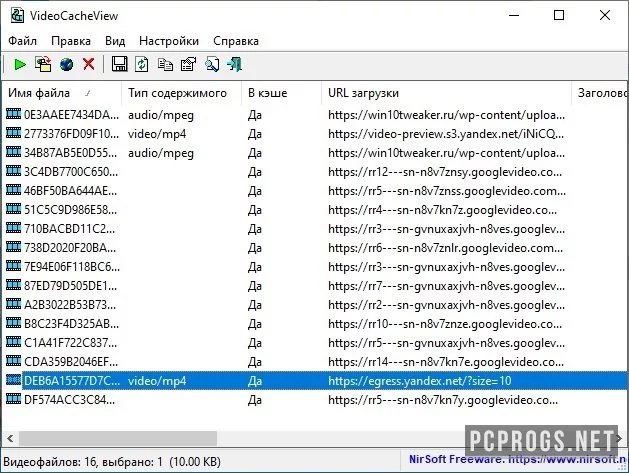Screen dimensions: 629x473
Task: Click the horizontal scrollbar thumb
Action: coord(118,438)
